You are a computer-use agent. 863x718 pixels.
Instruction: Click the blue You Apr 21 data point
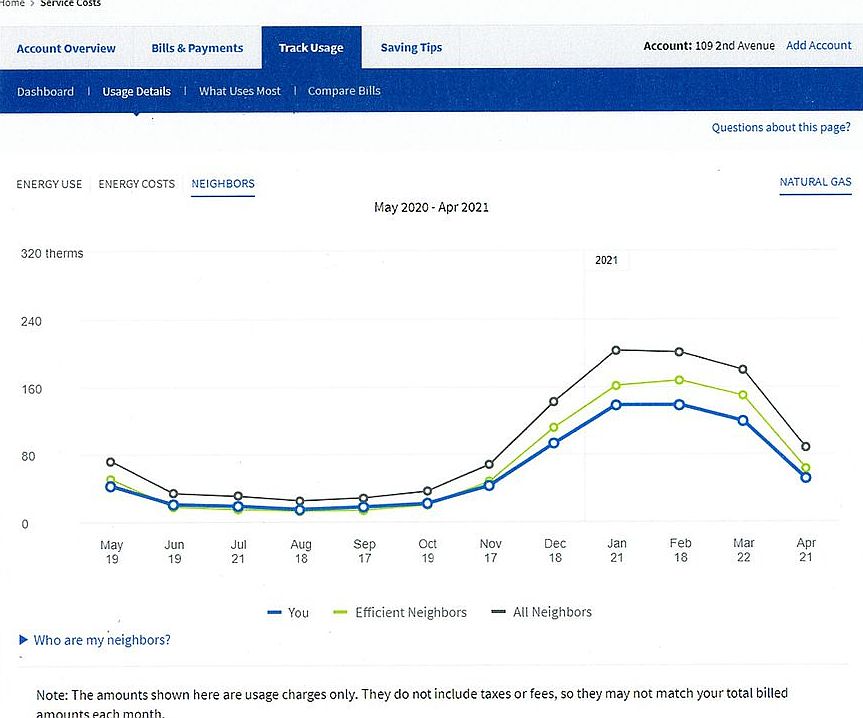(x=806, y=478)
